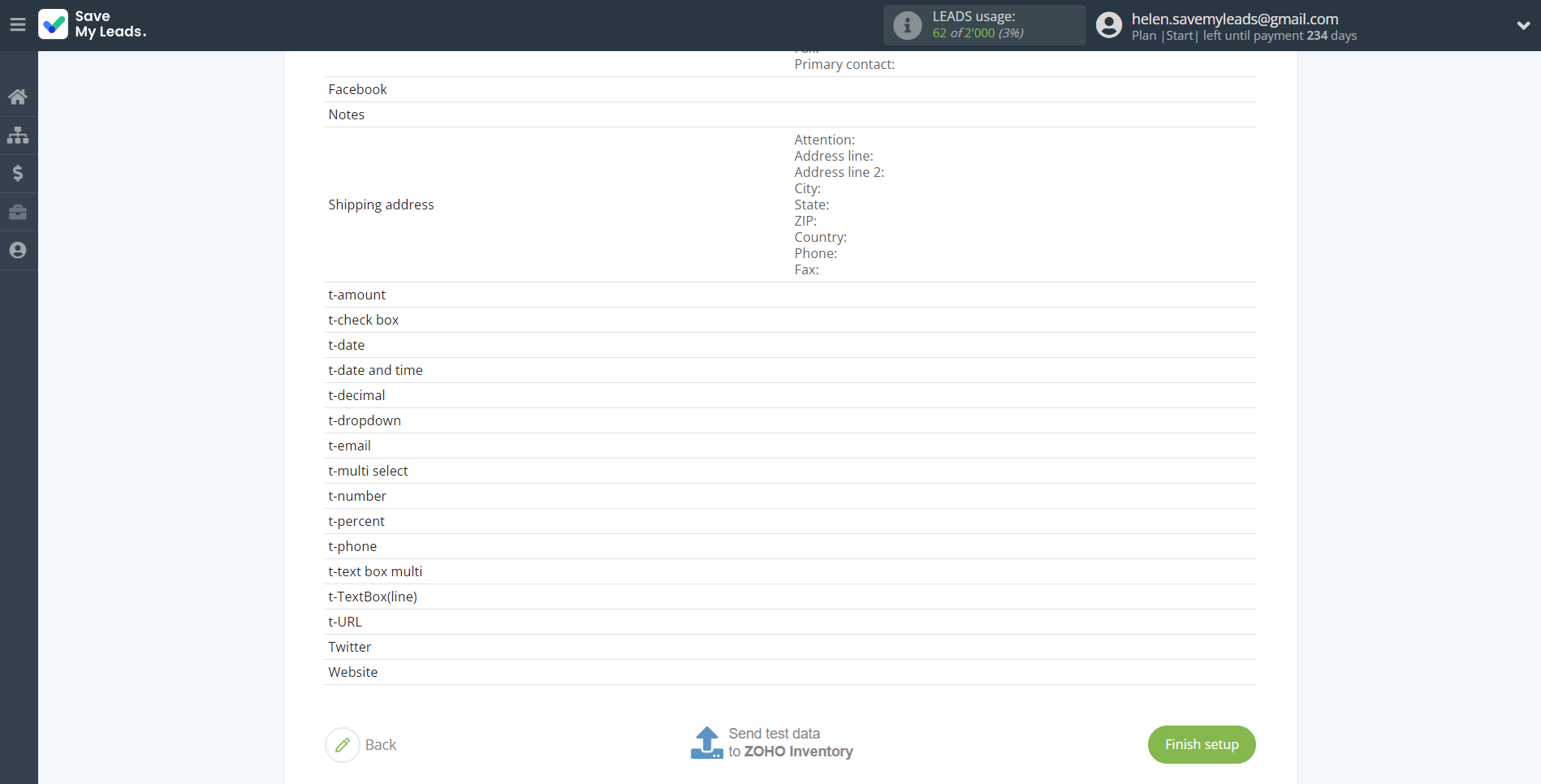The image size is (1541, 784).
Task: Click the t-date and time row
Action: (791, 370)
